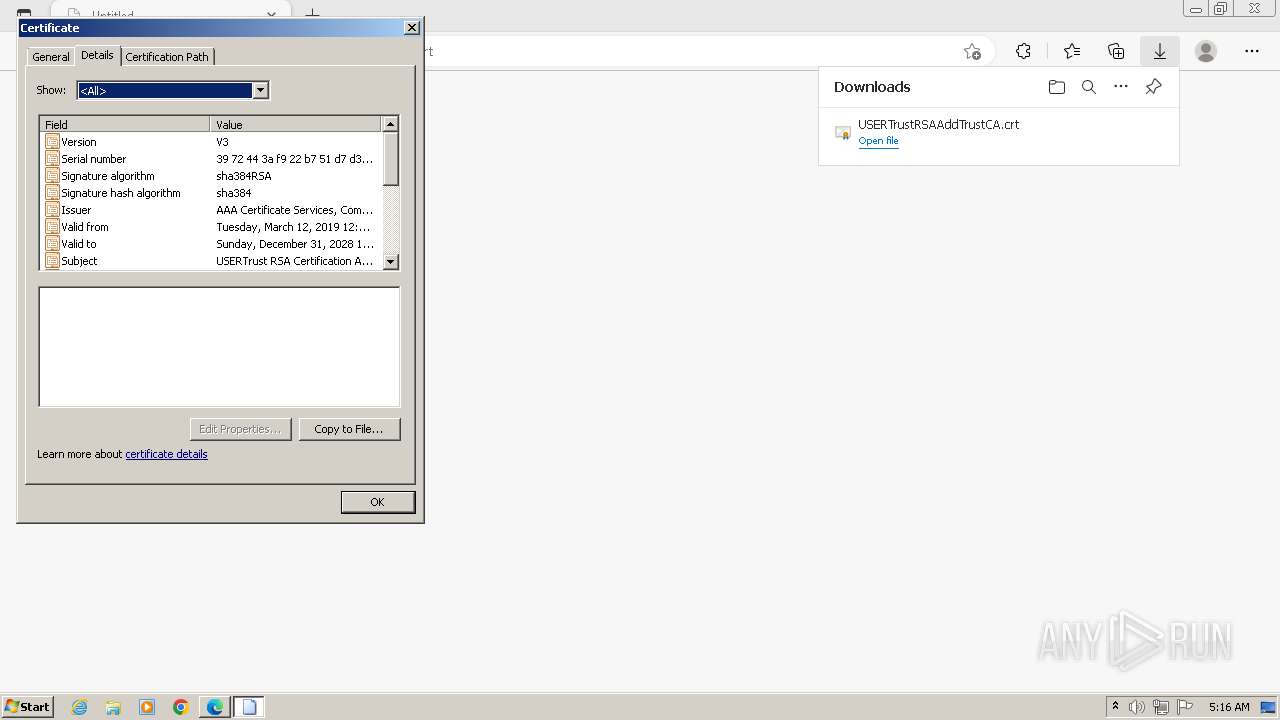This screenshot has width=1280, height=720.
Task: Select the Signature hash algorithm field icon
Action: 52,193
